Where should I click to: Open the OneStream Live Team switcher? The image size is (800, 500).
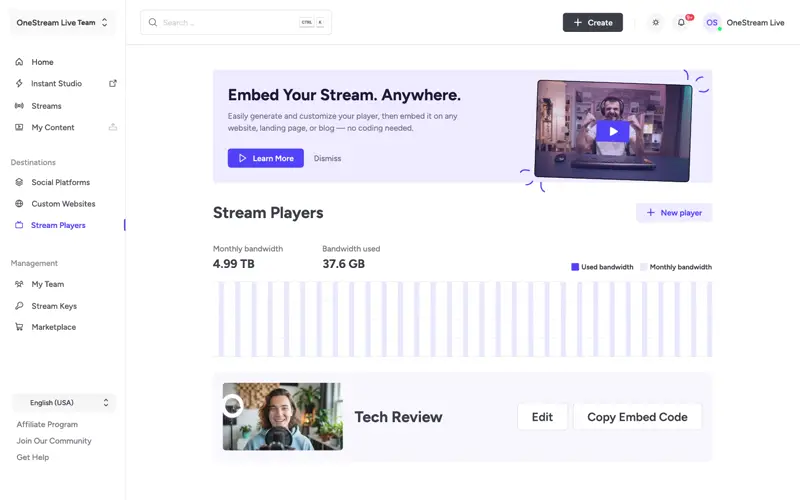coord(62,22)
